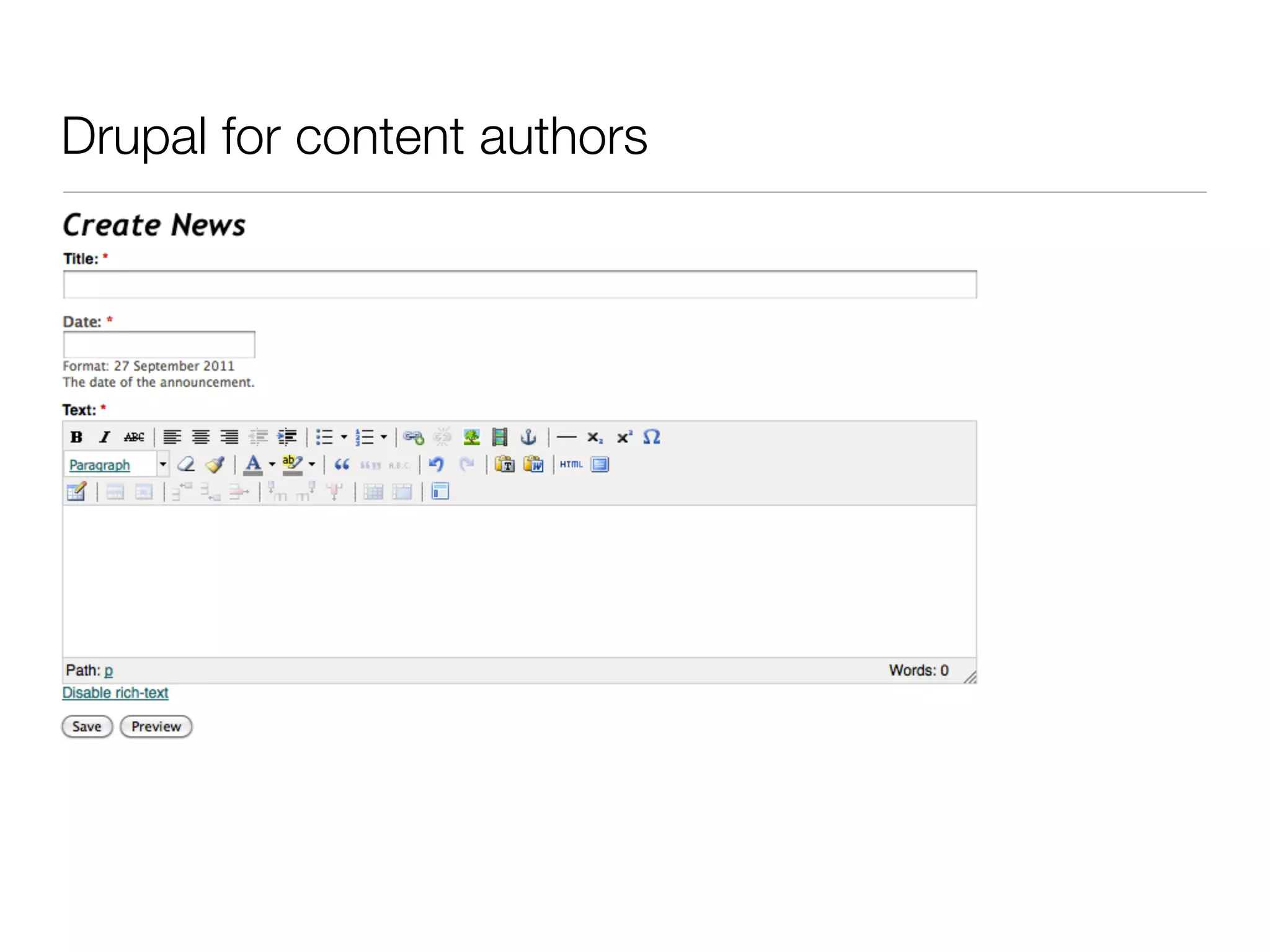
Task: Click the unlink icon
Action: click(x=442, y=437)
